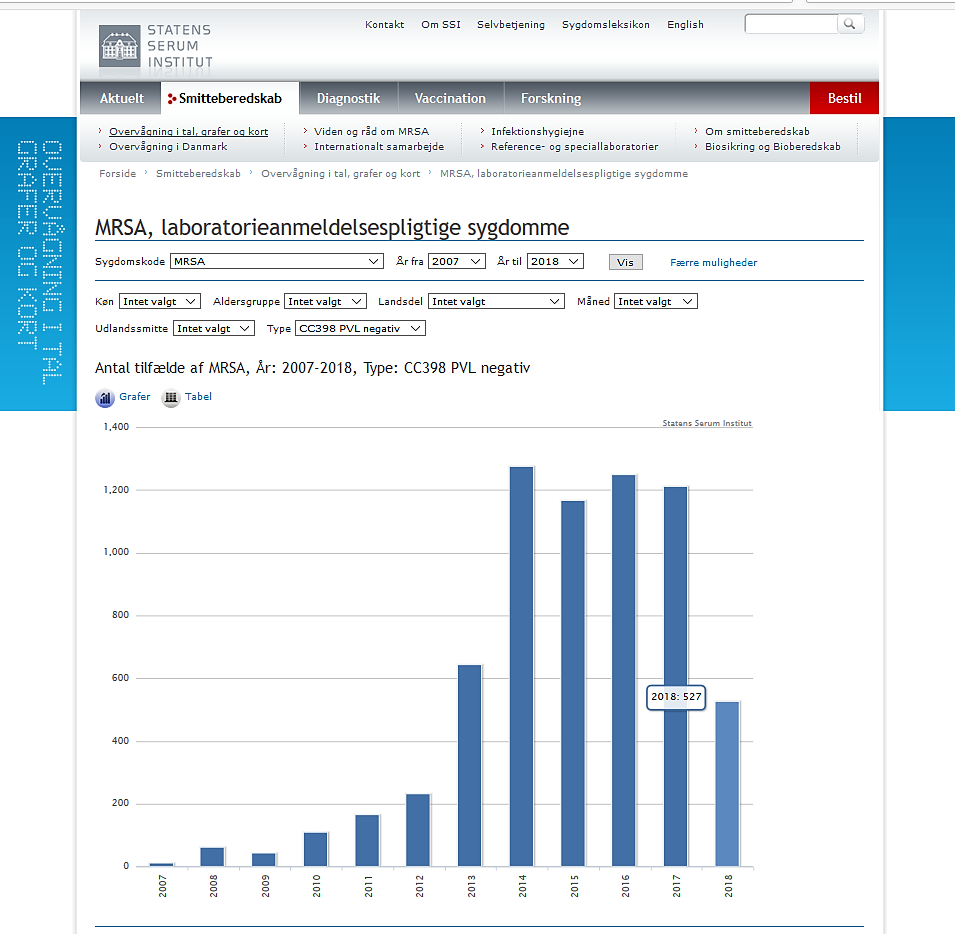Click the 2013 bar in the chart

(x=470, y=765)
